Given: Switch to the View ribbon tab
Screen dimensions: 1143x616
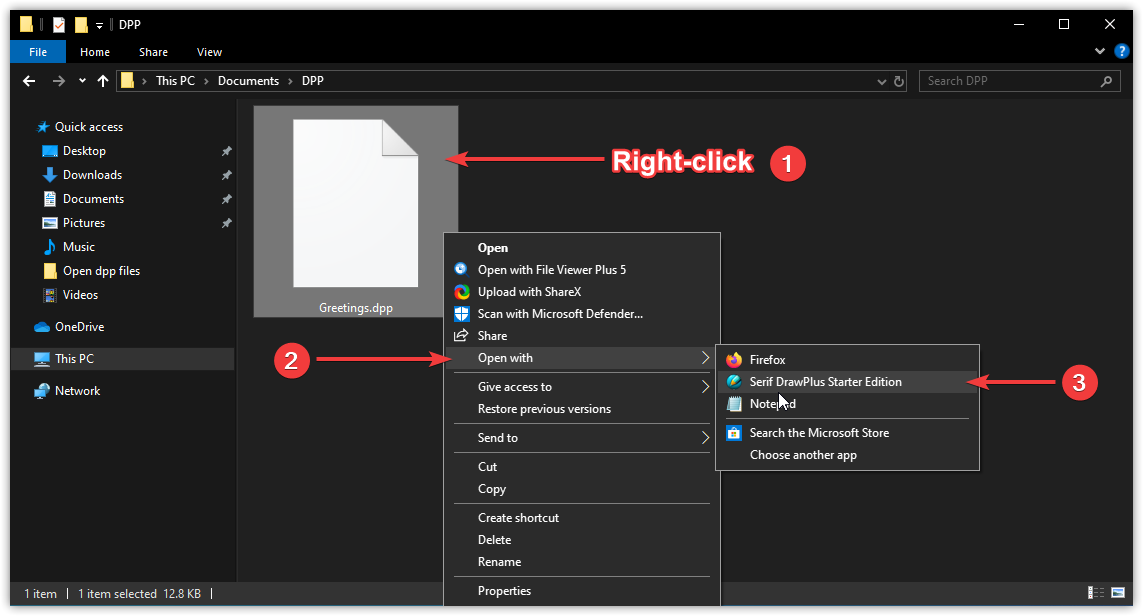Looking at the screenshot, I should (x=209, y=52).
